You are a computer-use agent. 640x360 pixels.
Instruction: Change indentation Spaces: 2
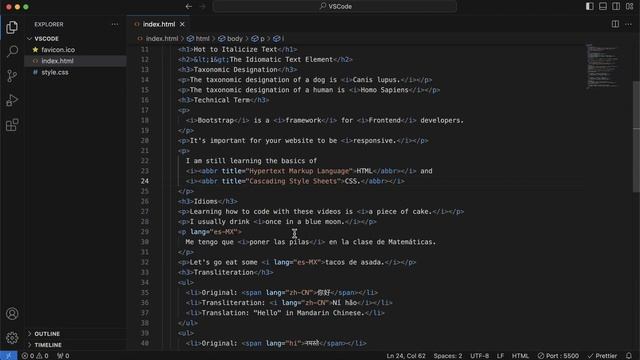tap(448, 356)
